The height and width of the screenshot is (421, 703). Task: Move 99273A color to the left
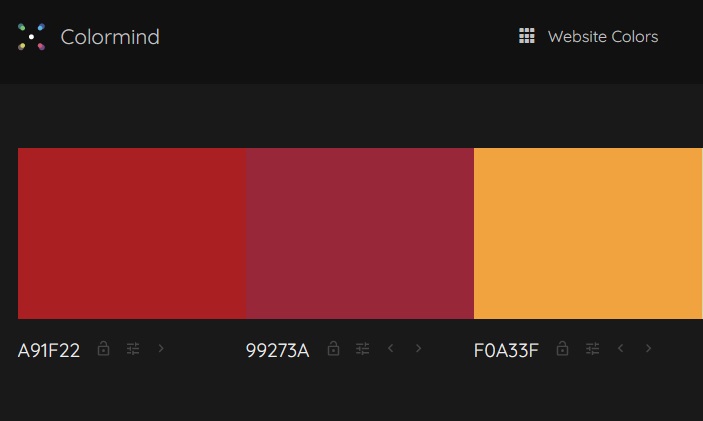click(x=391, y=348)
